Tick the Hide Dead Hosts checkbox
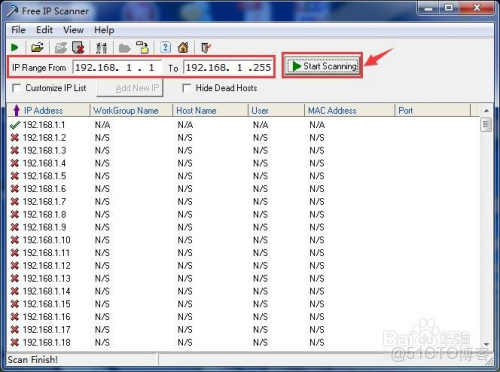The width and height of the screenshot is (500, 372). (x=187, y=88)
